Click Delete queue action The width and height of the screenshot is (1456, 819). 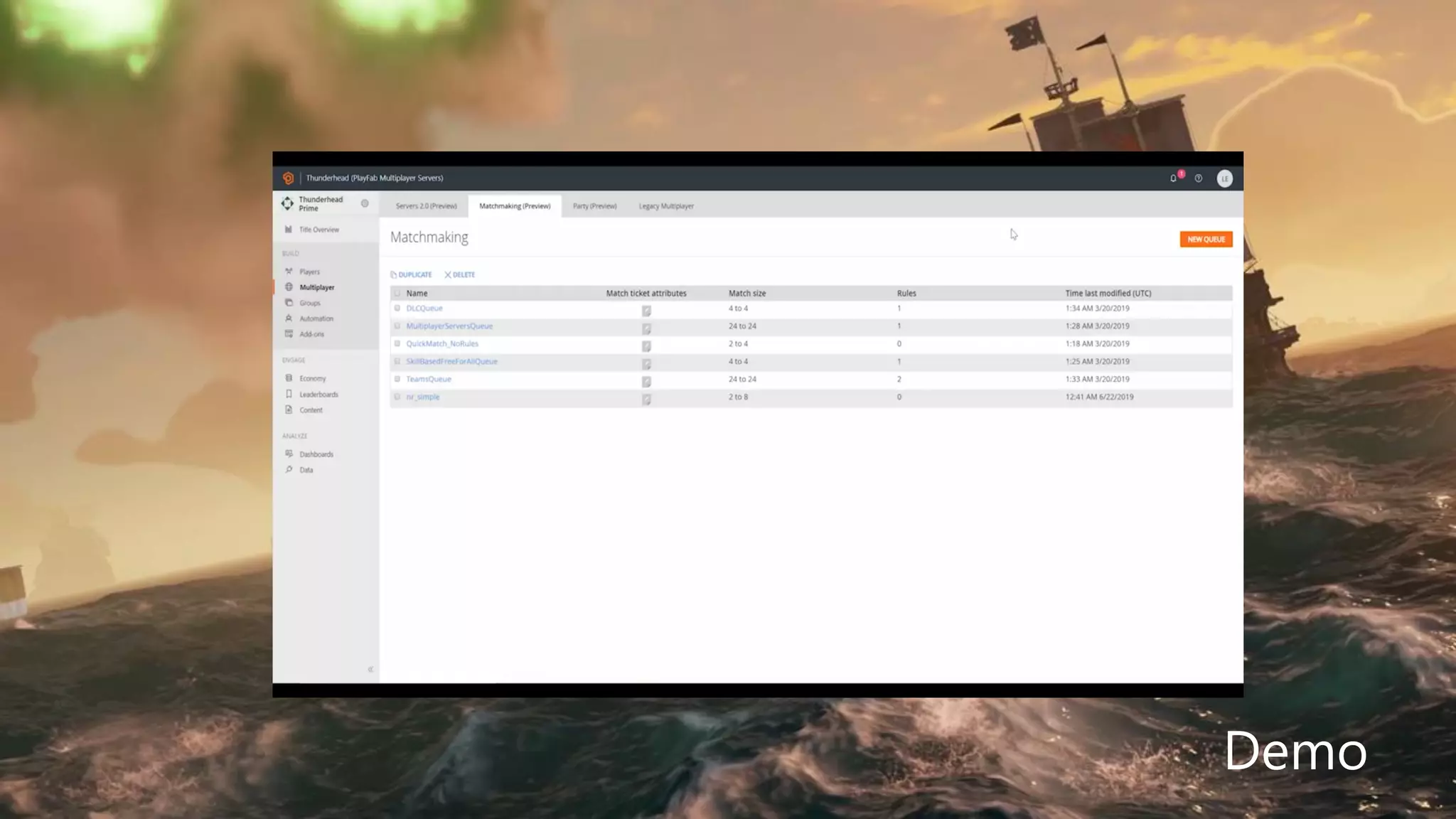click(x=460, y=274)
